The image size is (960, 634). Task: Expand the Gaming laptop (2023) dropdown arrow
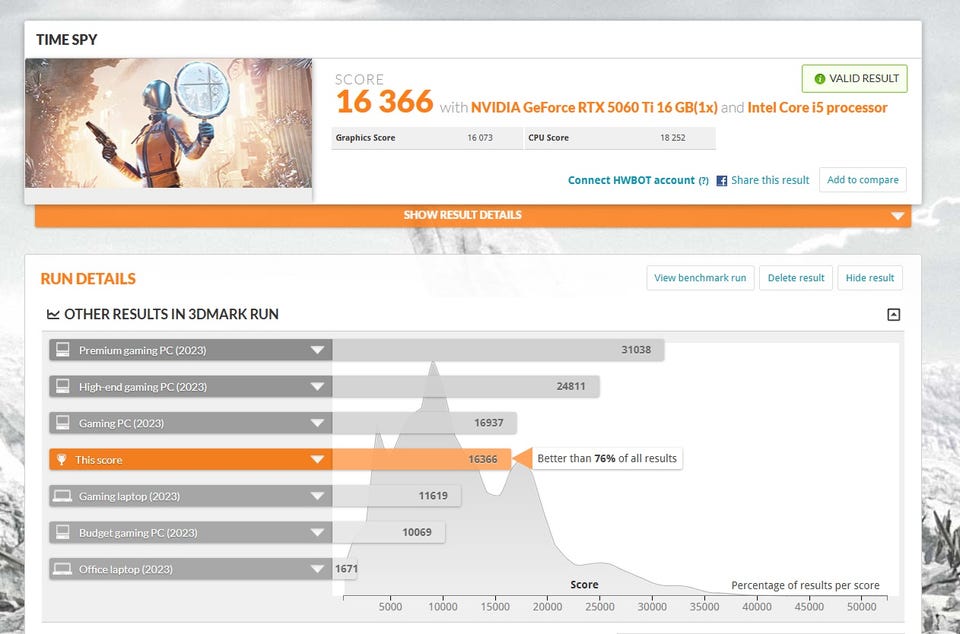click(x=317, y=496)
